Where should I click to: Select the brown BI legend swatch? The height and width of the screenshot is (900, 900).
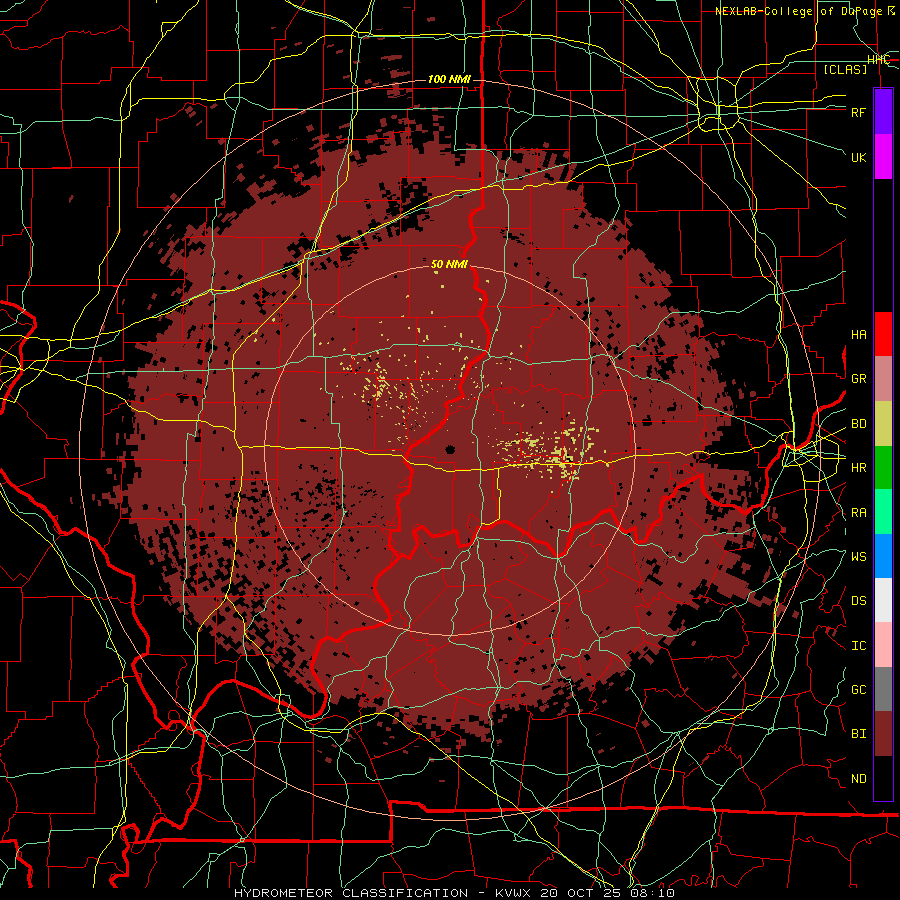tap(883, 734)
